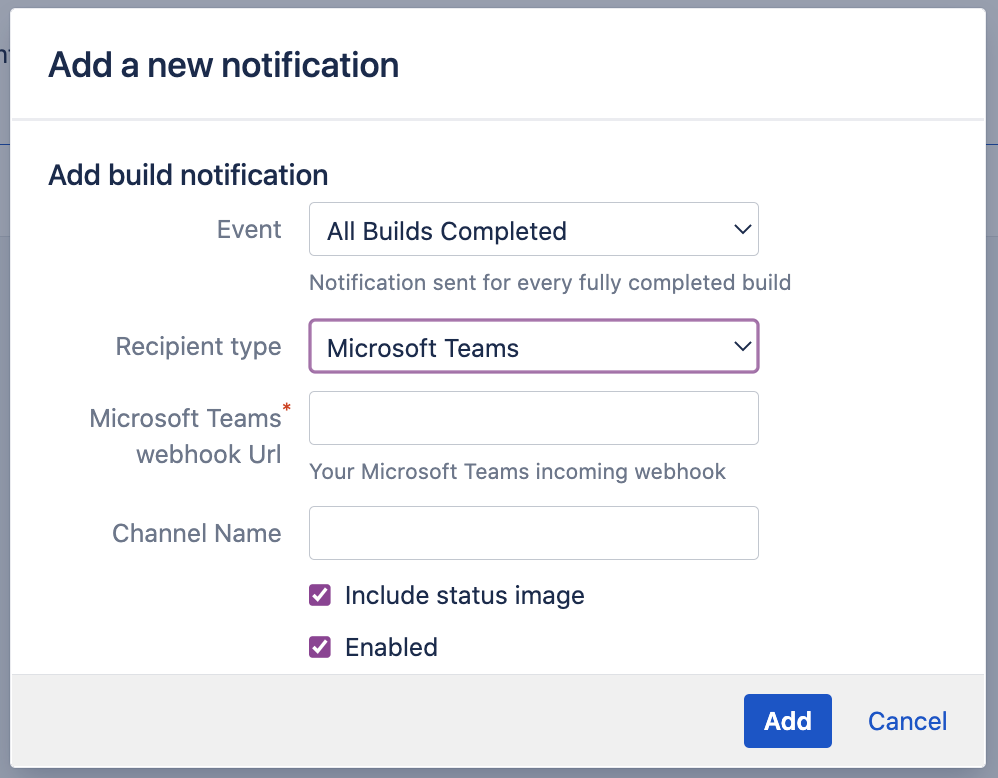The image size is (998, 778).
Task: Click the Recipient type dropdown chevron arrow
Action: point(743,346)
